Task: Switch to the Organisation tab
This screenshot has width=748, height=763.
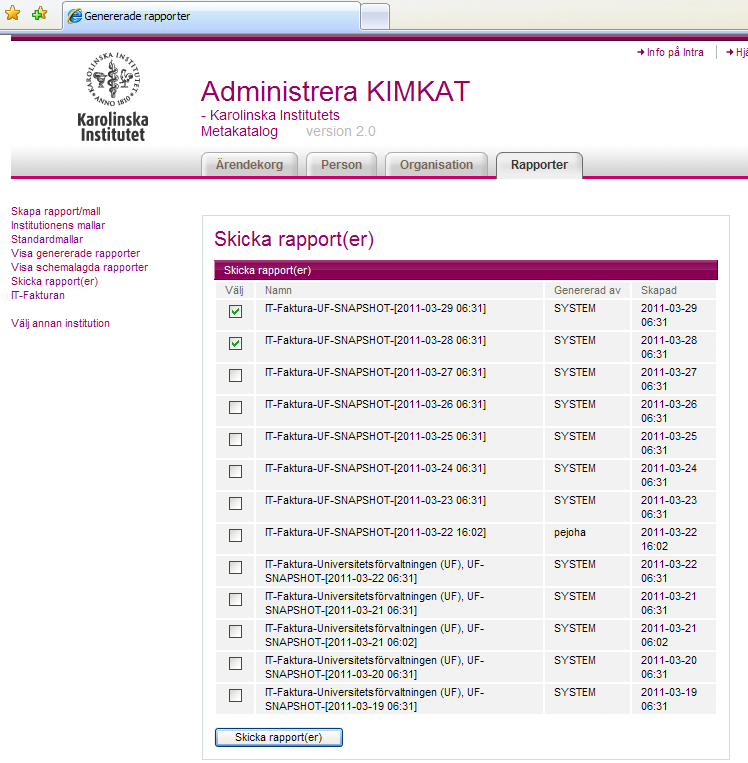Action: (436, 164)
